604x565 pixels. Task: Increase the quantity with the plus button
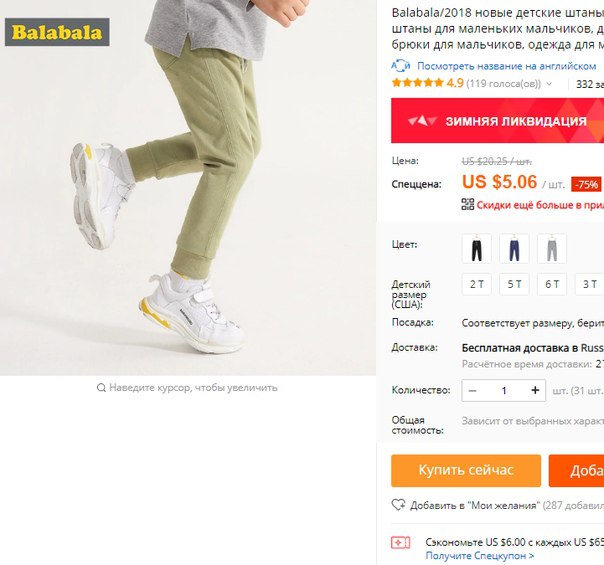coord(535,391)
